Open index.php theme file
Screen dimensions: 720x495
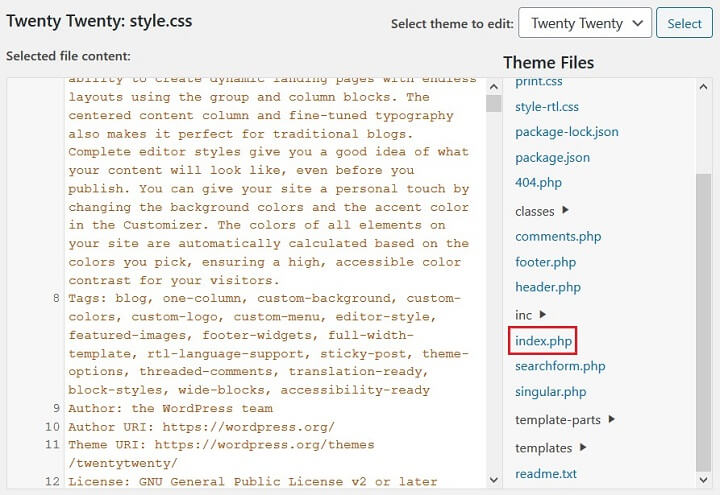coord(543,341)
